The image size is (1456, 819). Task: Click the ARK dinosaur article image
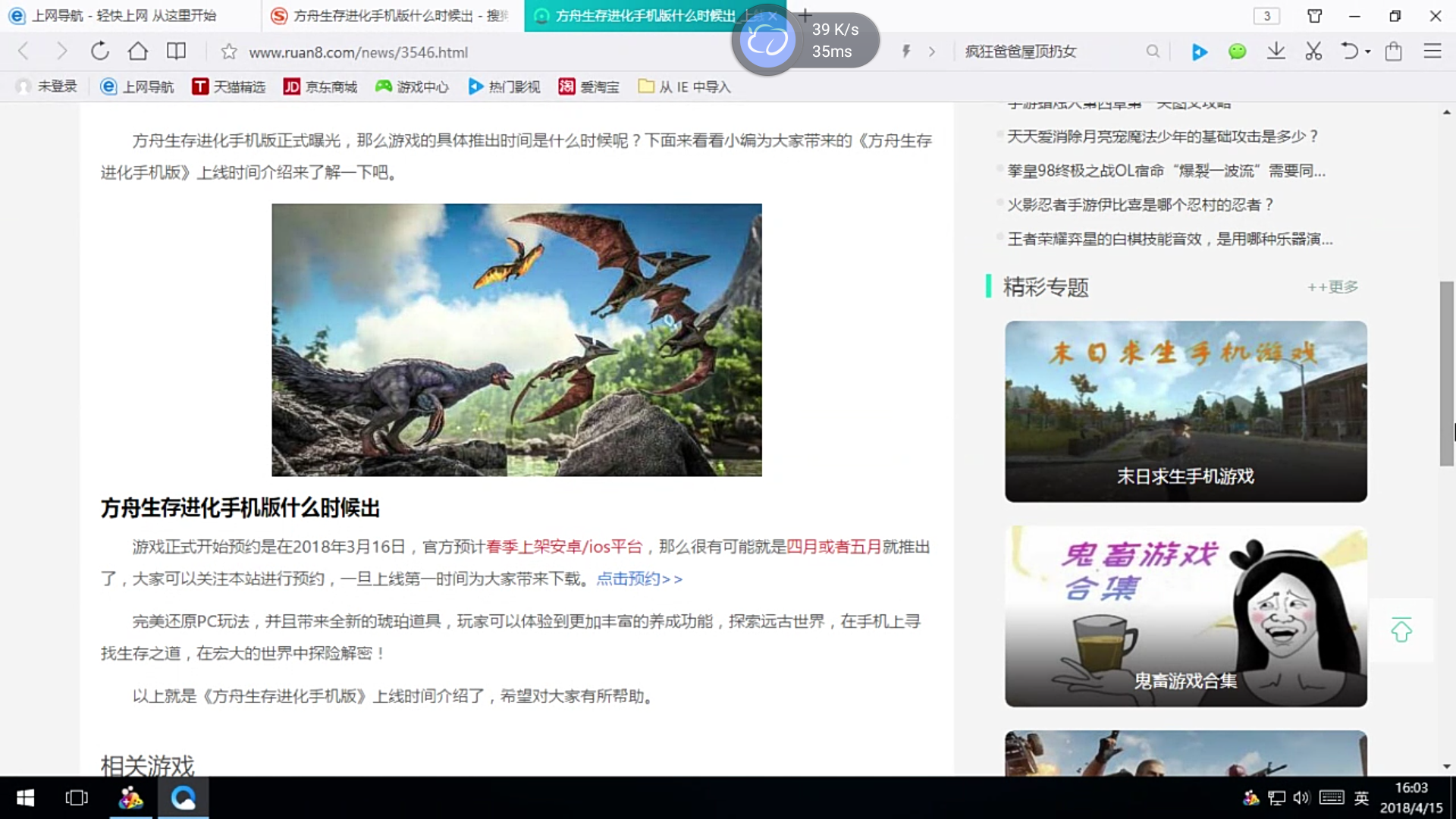[516, 340]
